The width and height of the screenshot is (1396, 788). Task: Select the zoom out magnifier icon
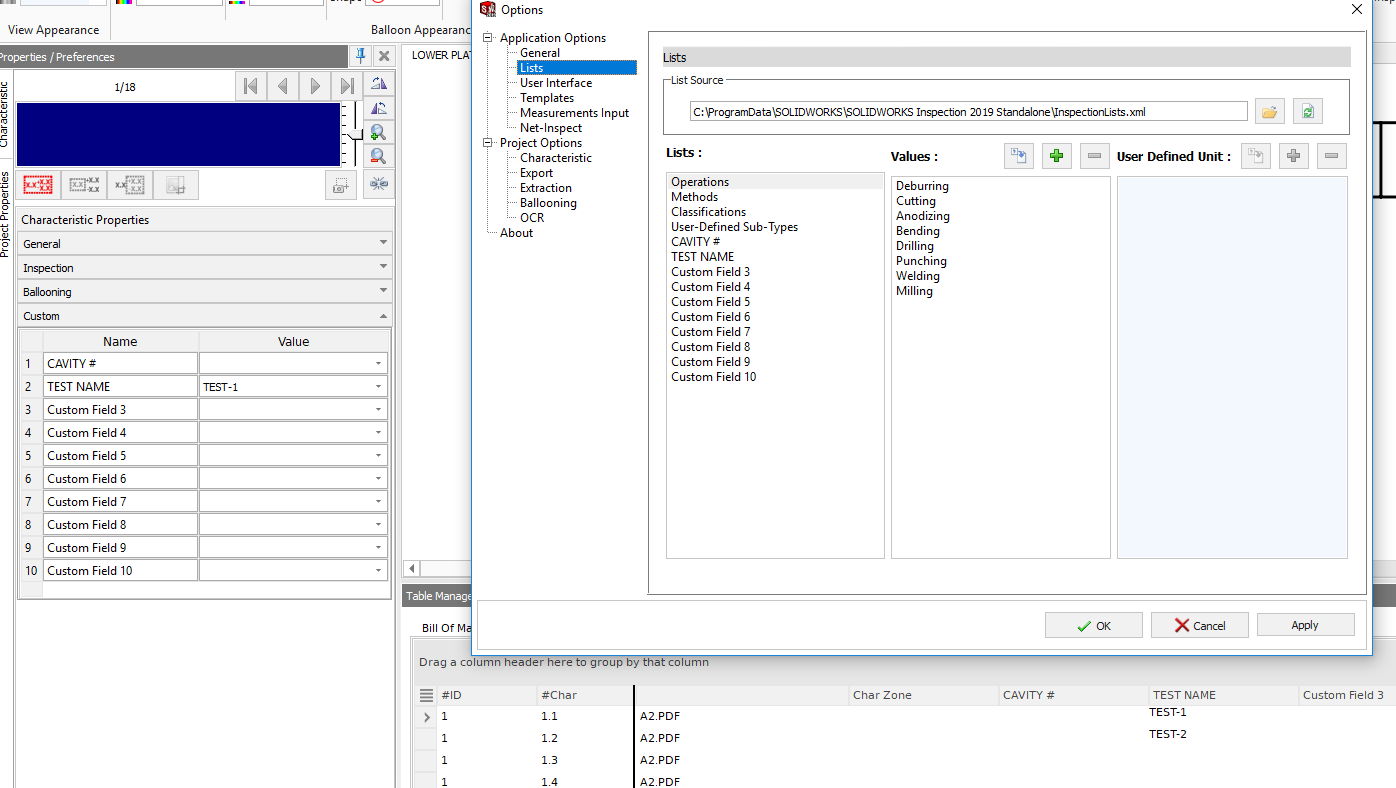tap(379, 156)
